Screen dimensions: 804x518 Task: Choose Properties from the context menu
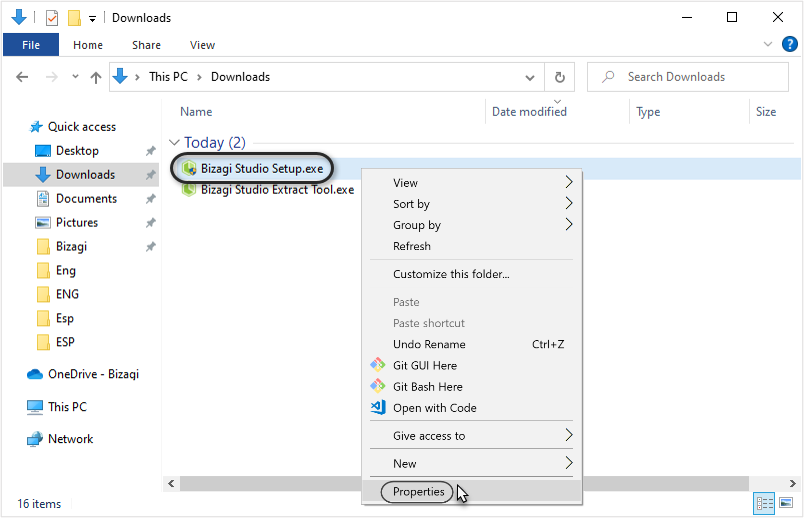[x=472, y=491]
